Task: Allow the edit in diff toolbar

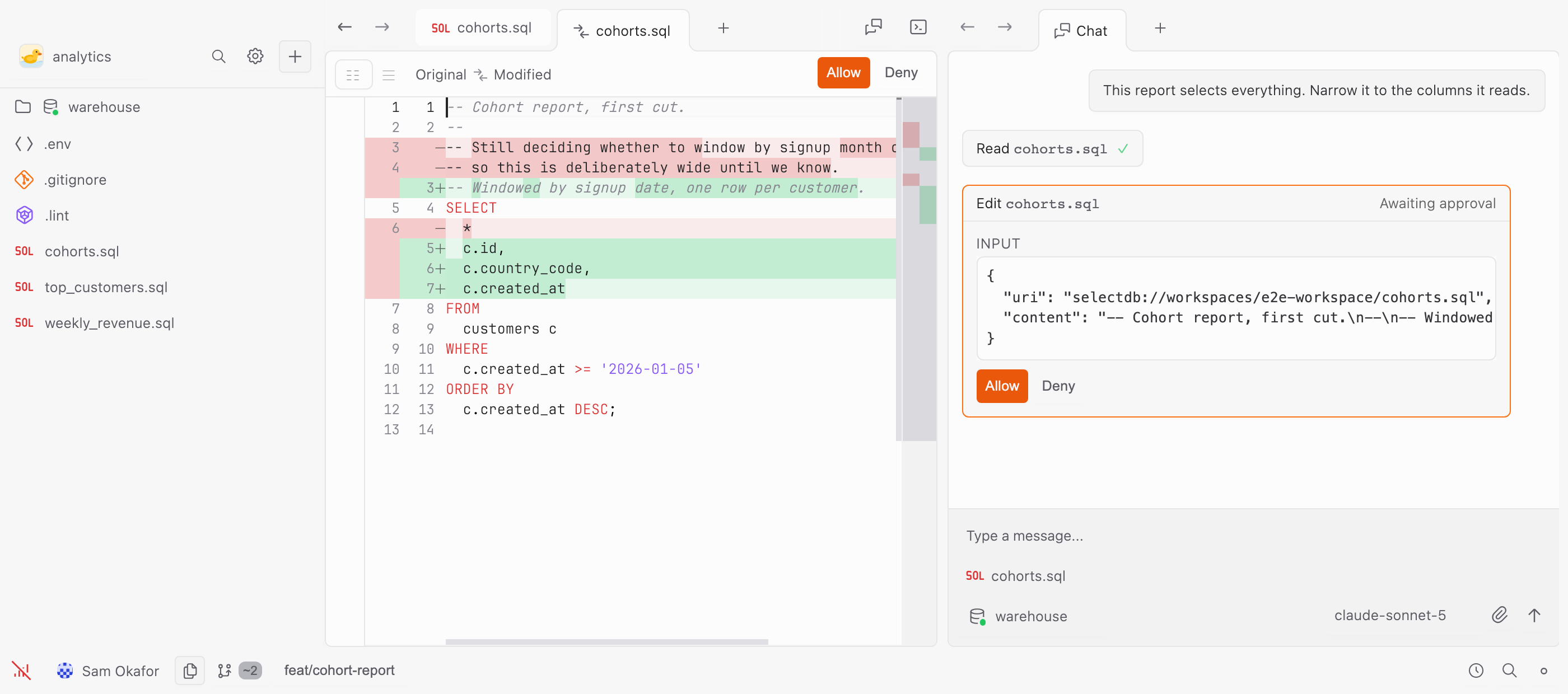Action: (x=843, y=73)
